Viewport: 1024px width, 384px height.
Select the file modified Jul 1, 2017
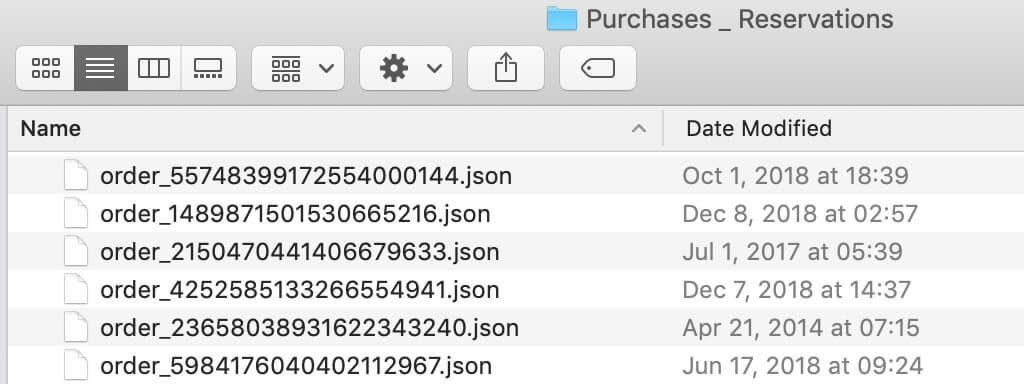click(516, 251)
